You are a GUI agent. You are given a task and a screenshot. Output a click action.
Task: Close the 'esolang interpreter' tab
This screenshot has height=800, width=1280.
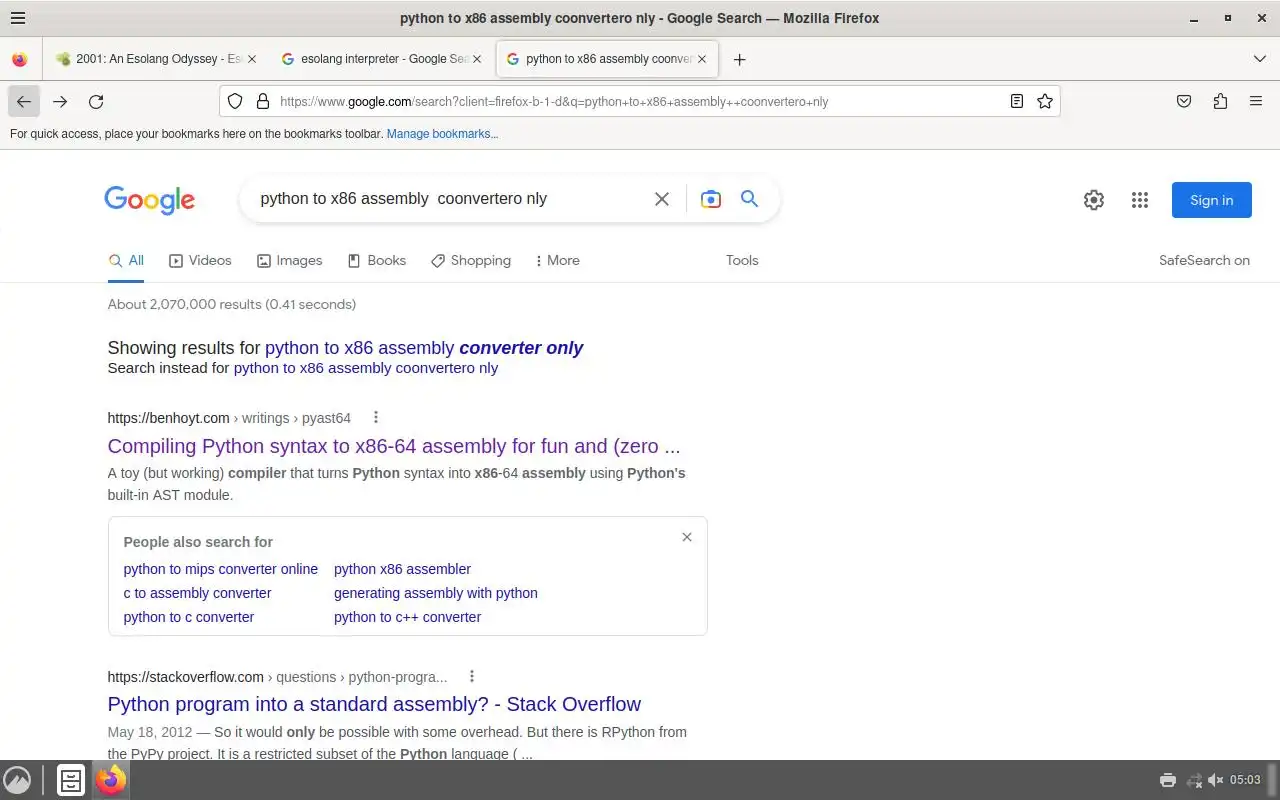[x=477, y=59]
